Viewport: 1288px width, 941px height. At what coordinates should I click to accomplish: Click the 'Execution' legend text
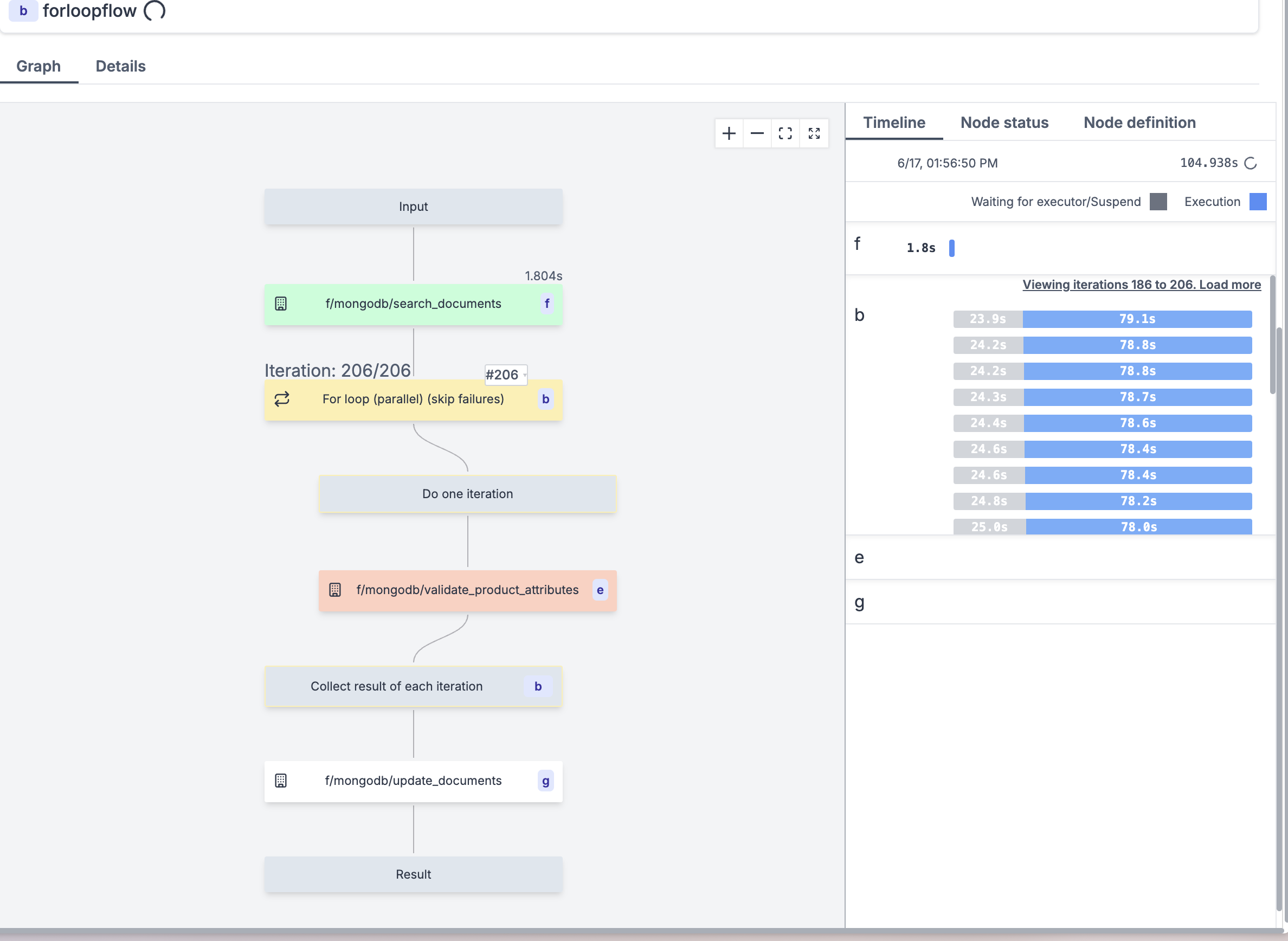coord(1212,202)
